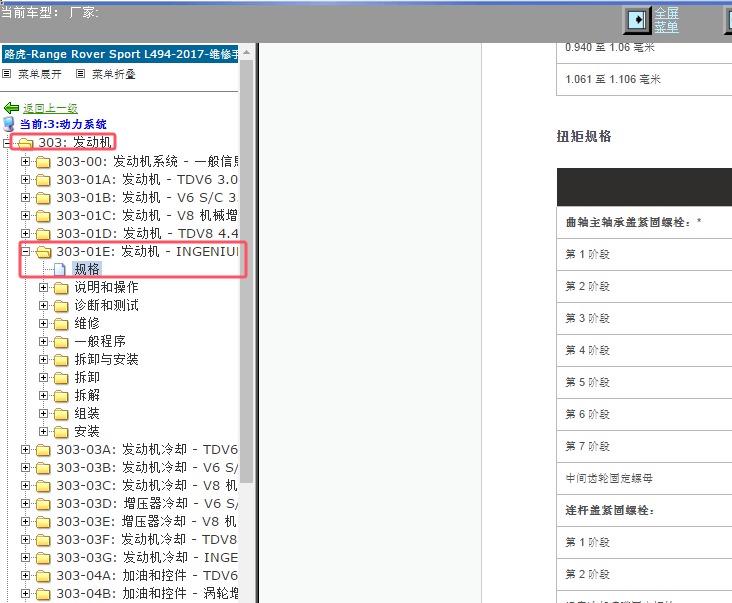Click 菜单展开 to expand all menus
This screenshot has height=603, width=732.
(x=40, y=74)
